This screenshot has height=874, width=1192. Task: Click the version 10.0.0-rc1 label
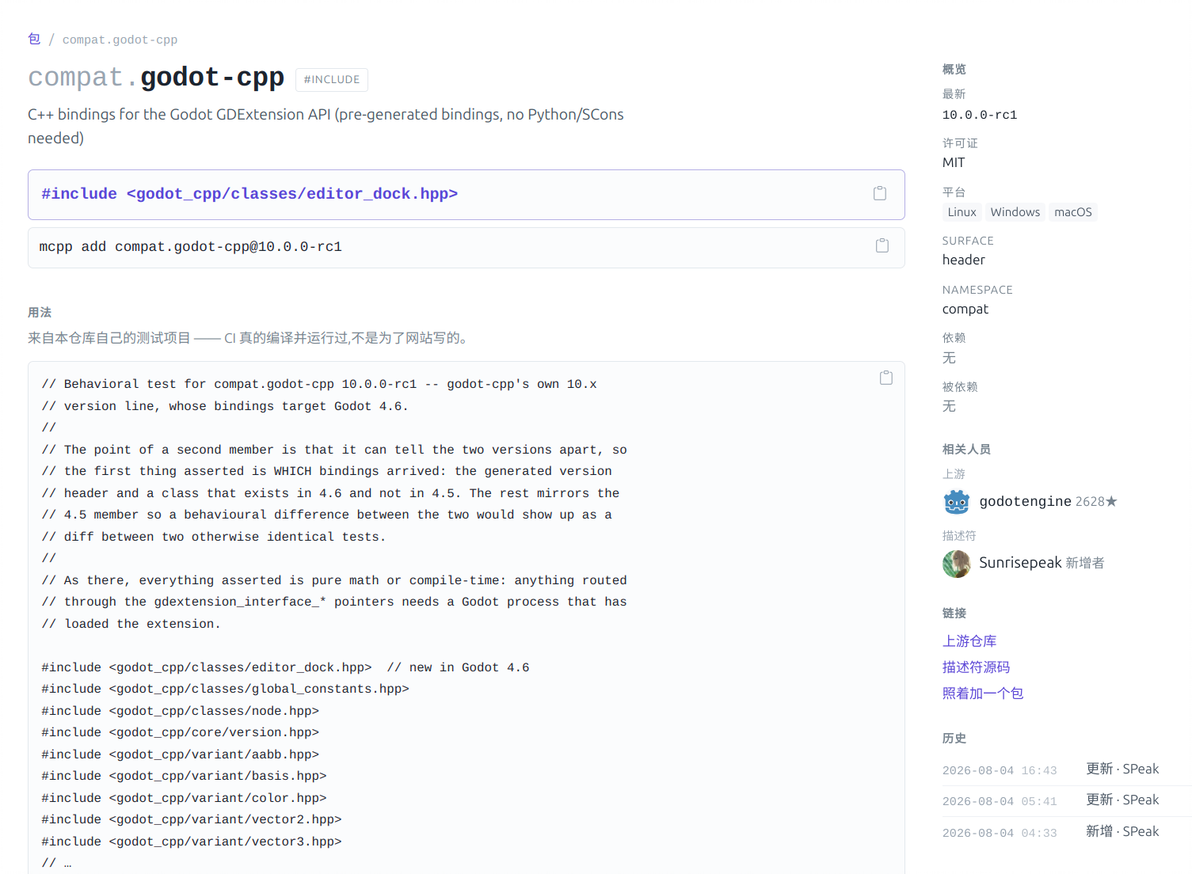click(x=979, y=115)
